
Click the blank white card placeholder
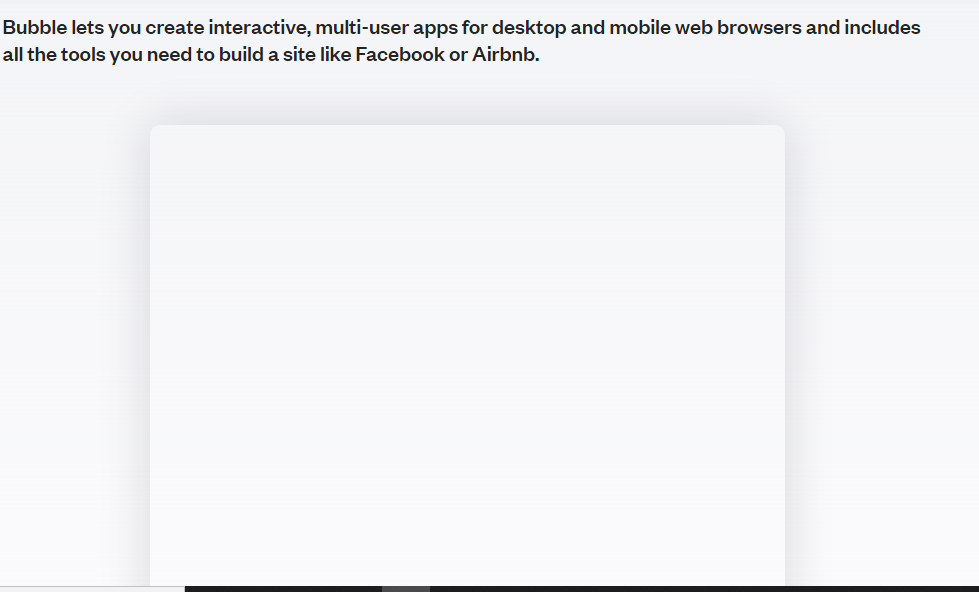467,355
